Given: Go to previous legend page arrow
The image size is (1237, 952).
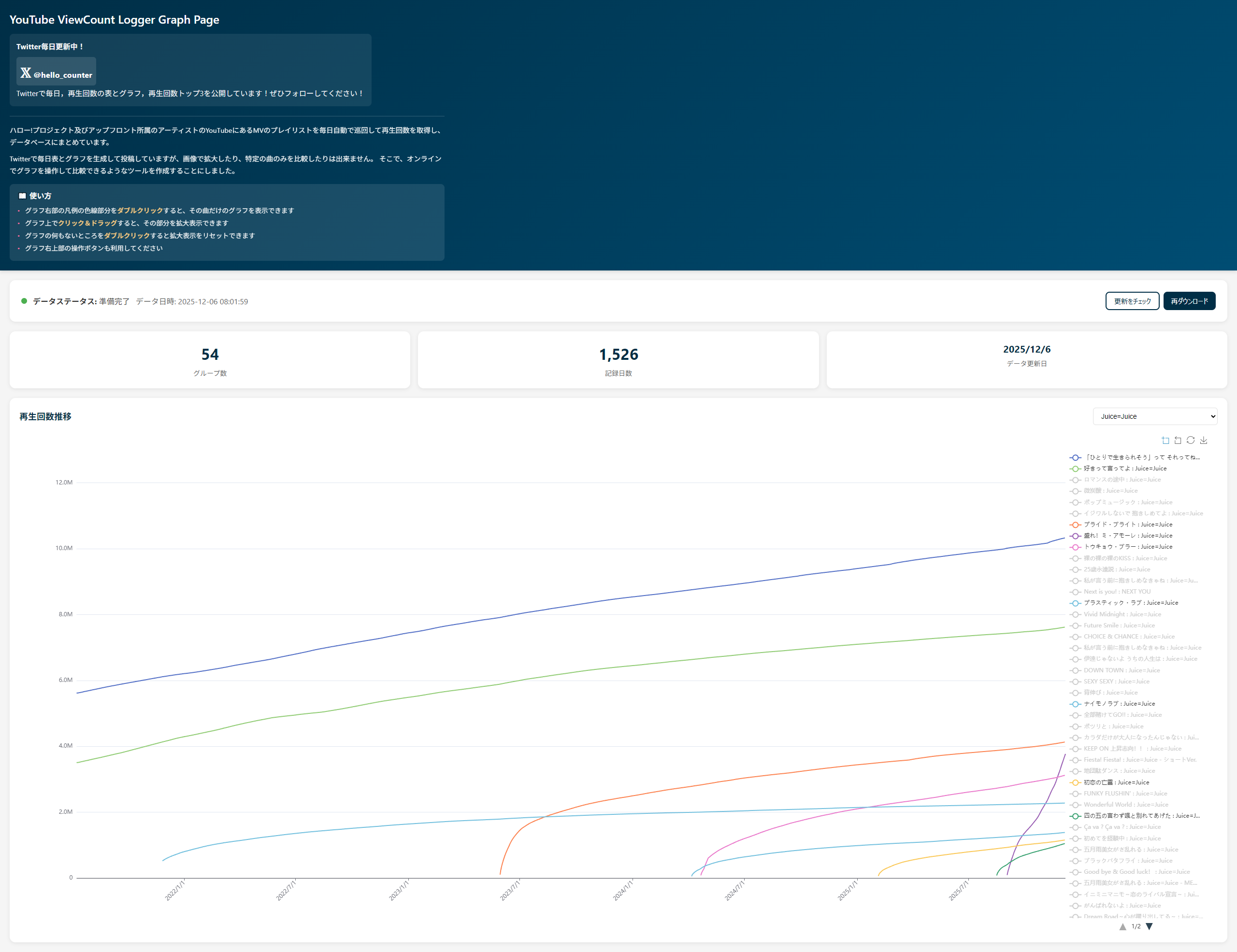Looking at the screenshot, I should pyautogui.click(x=1122, y=926).
